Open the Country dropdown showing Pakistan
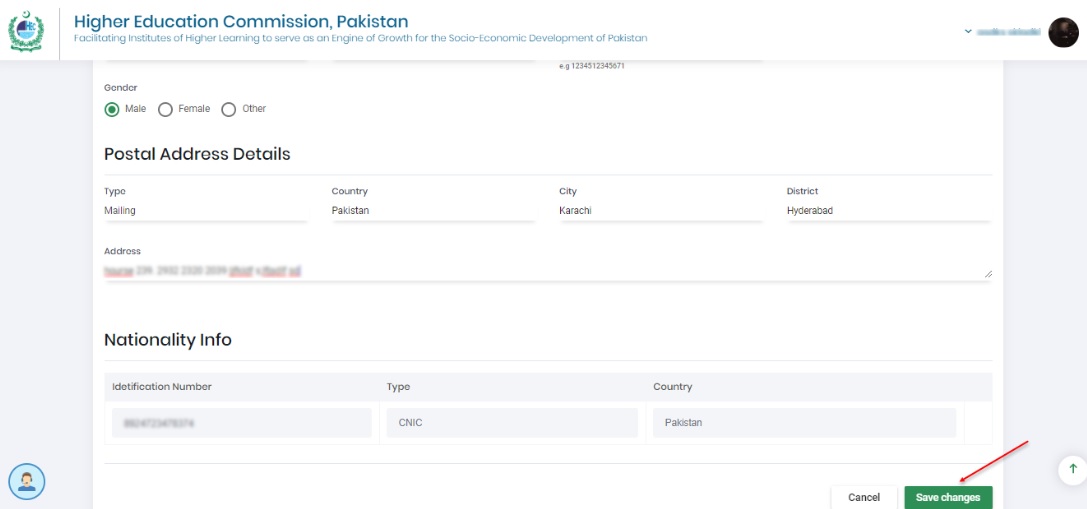 tap(432, 211)
